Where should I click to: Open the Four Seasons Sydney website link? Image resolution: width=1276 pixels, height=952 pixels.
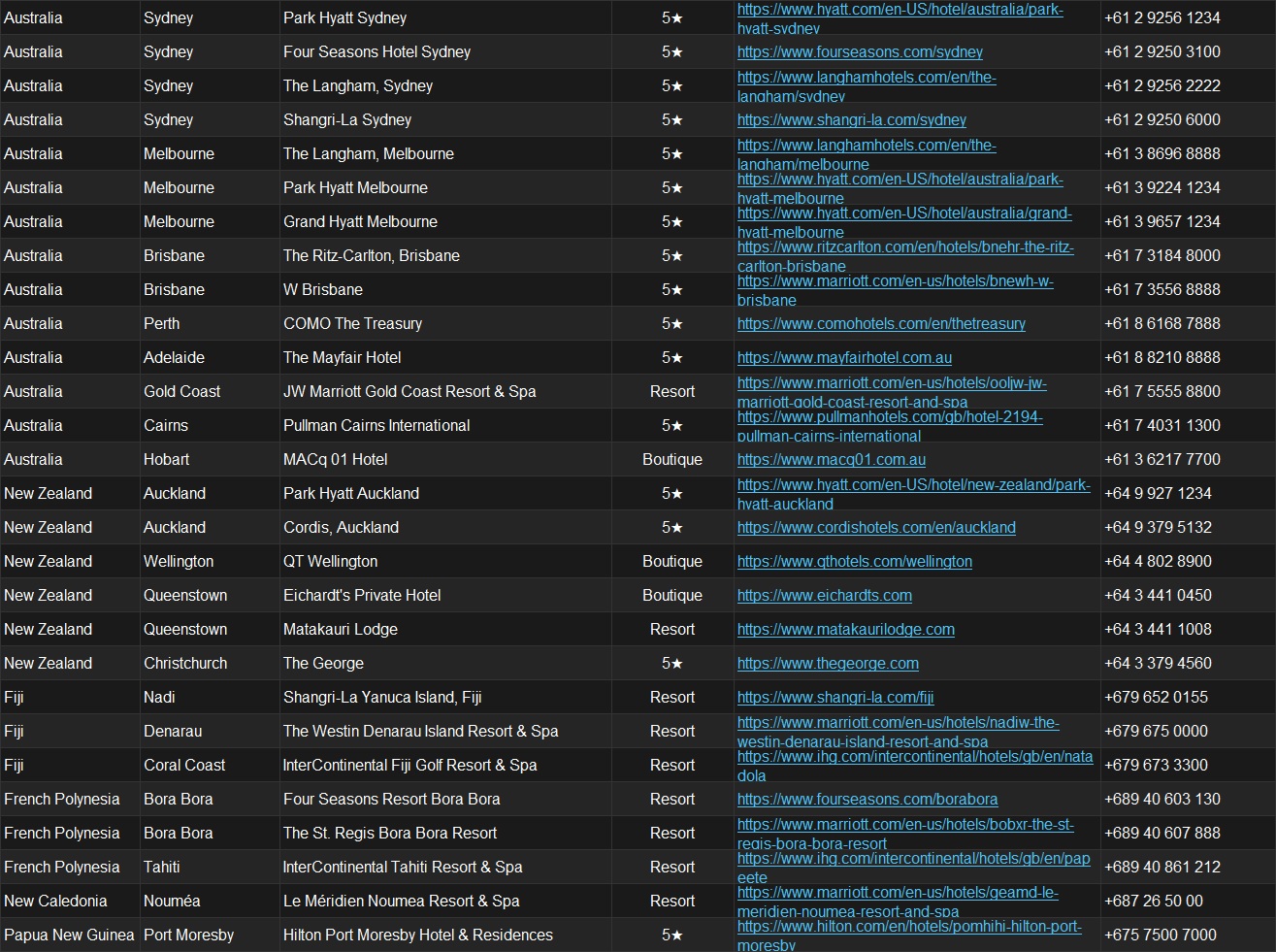click(x=860, y=51)
